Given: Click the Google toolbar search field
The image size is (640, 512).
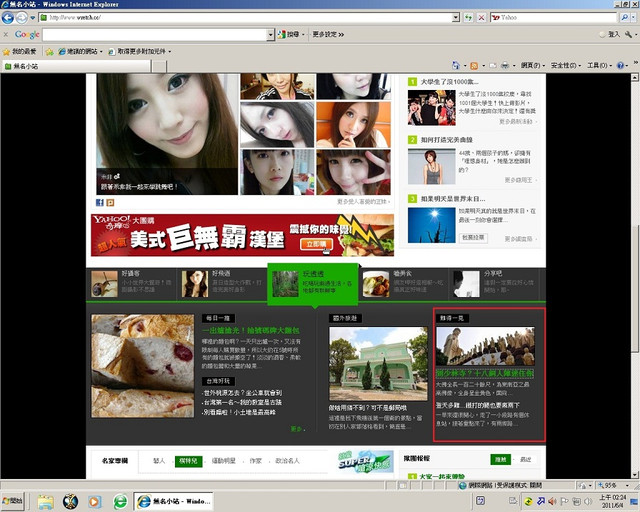Looking at the screenshot, I should pos(155,35).
